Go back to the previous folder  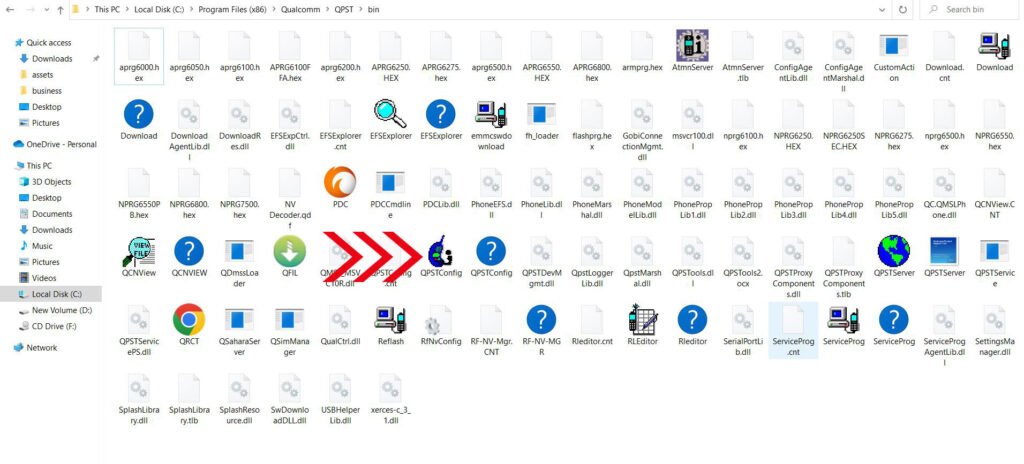tap(12, 10)
